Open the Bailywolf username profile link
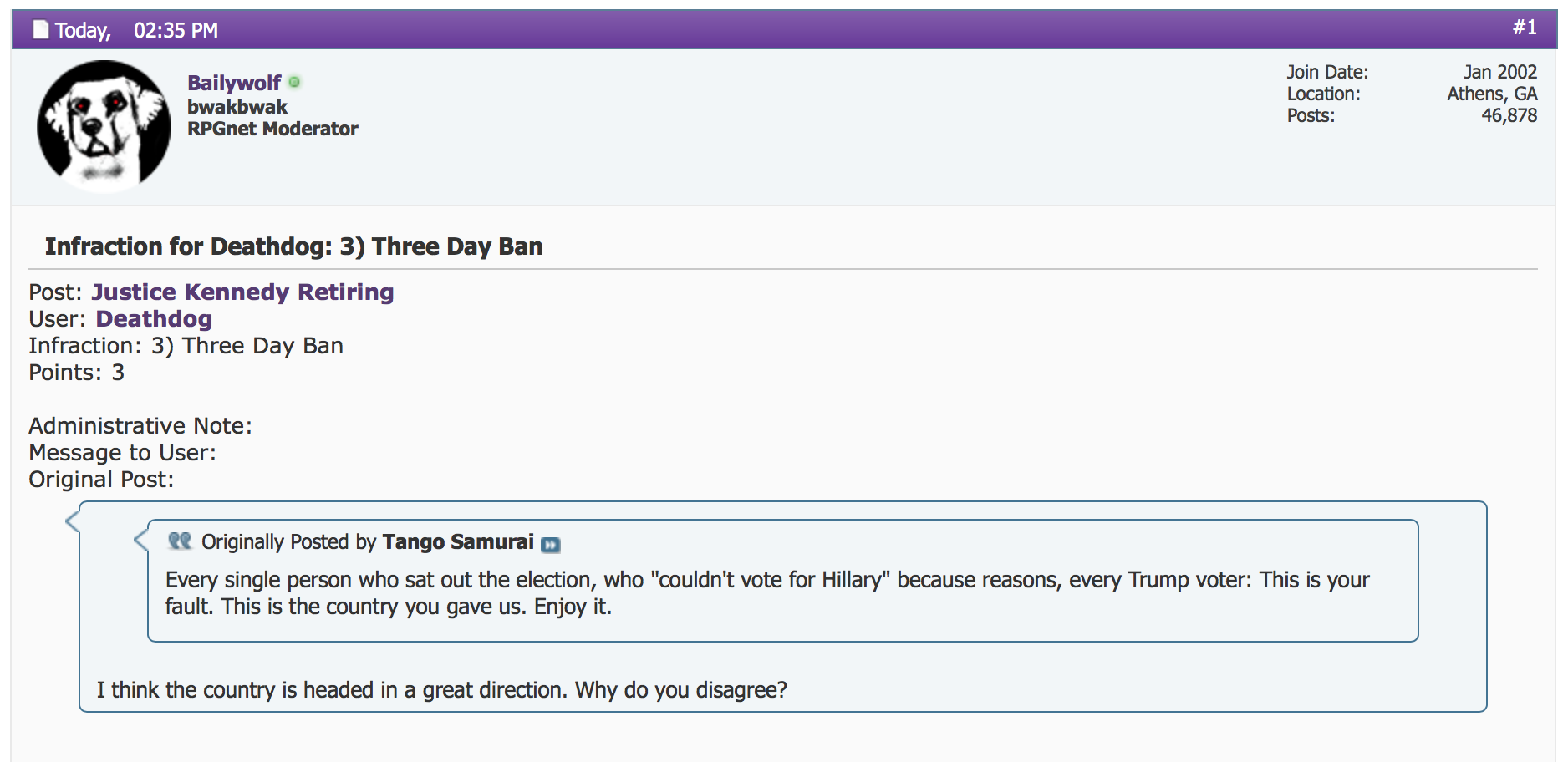Image resolution: width=1568 pixels, height=762 pixels. coord(234,83)
